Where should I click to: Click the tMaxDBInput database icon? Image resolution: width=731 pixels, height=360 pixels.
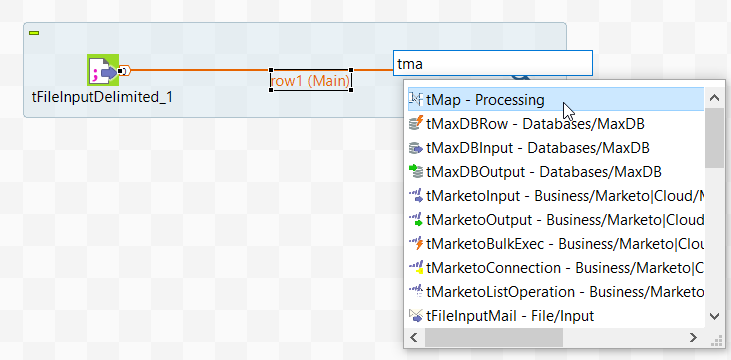416,147
